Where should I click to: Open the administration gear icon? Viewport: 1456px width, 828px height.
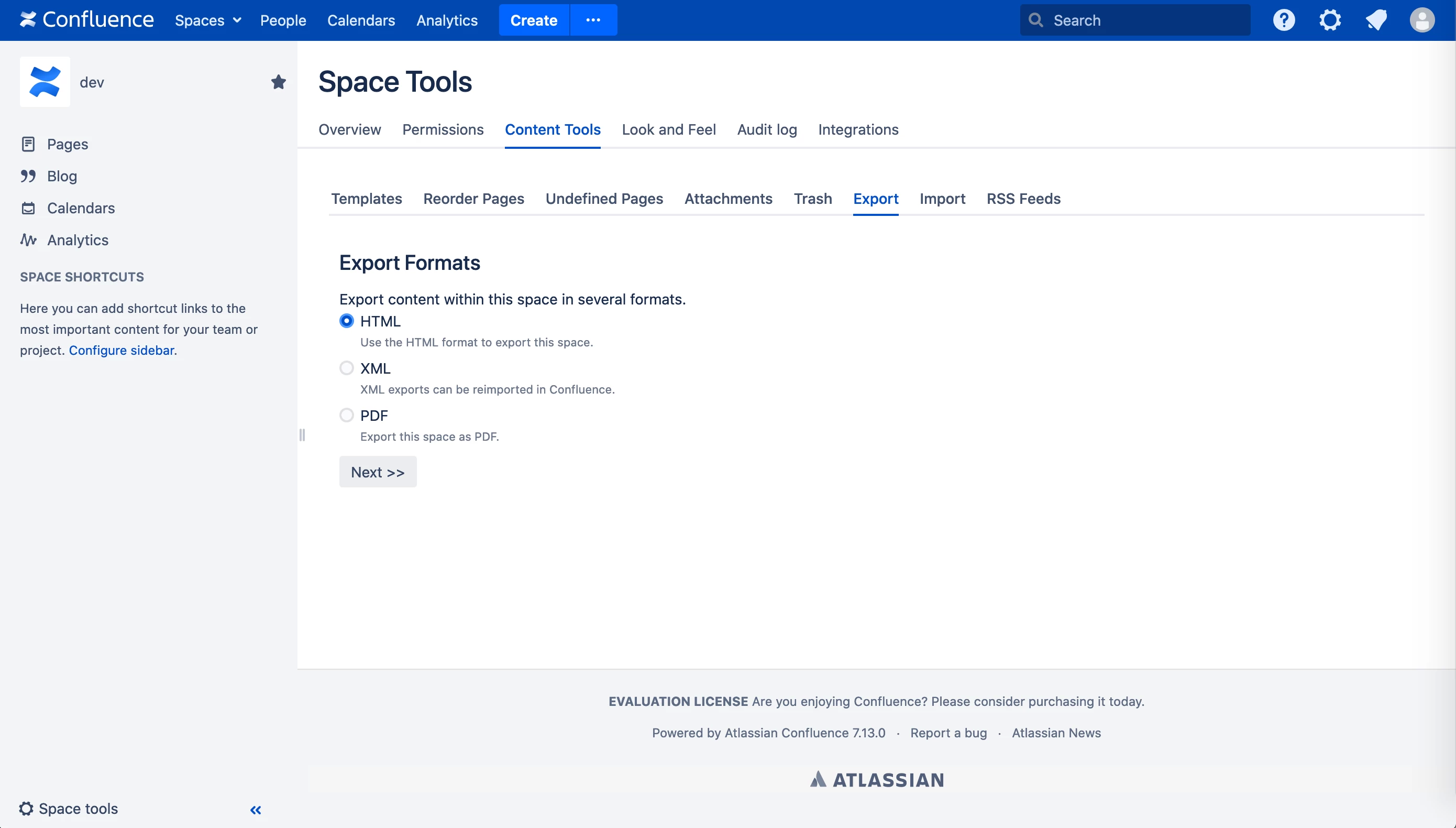pyautogui.click(x=1330, y=20)
